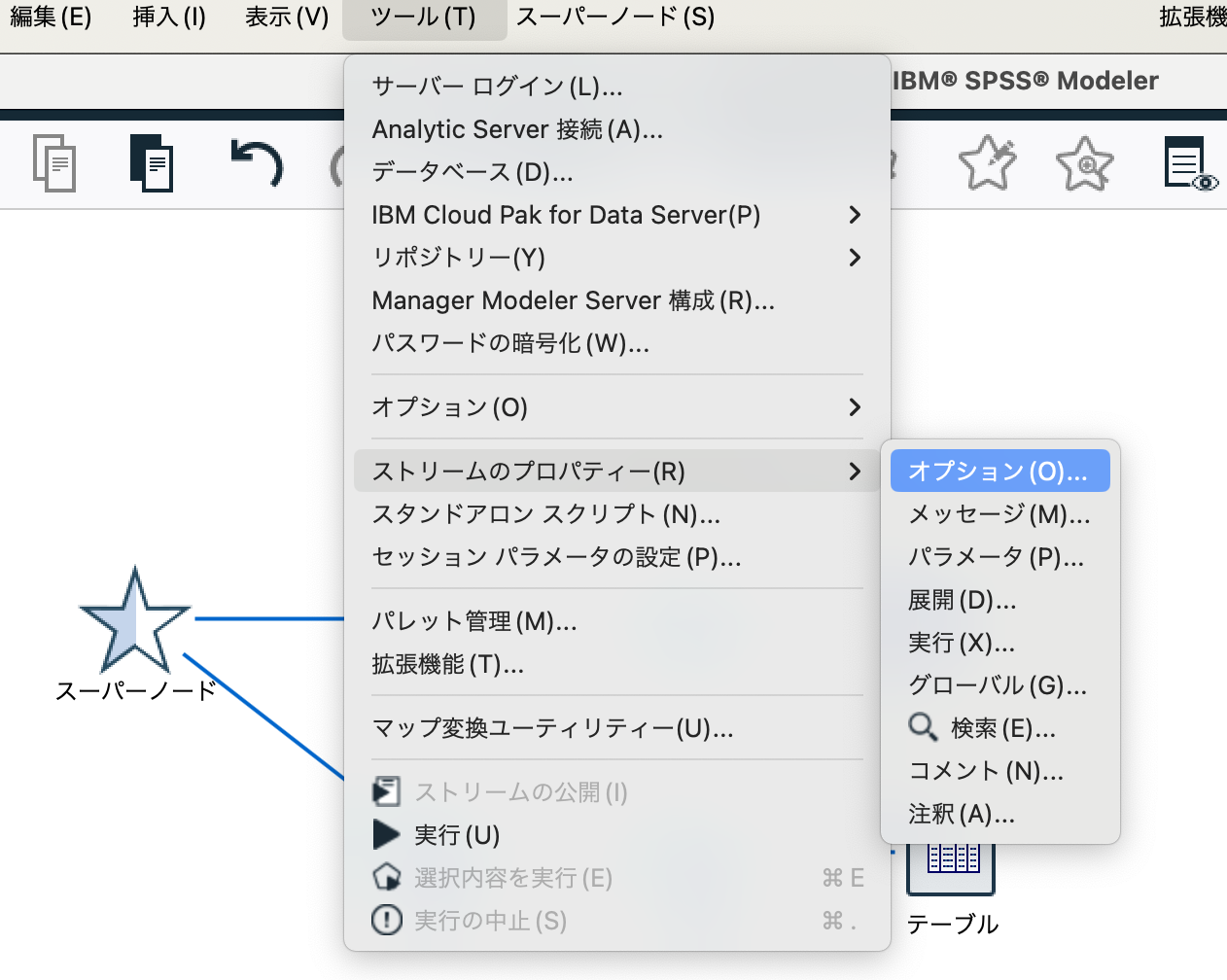Viewport: 1227px width, 980px height.
Task: Click the play triangle beside 実行 (U)
Action: click(386, 834)
